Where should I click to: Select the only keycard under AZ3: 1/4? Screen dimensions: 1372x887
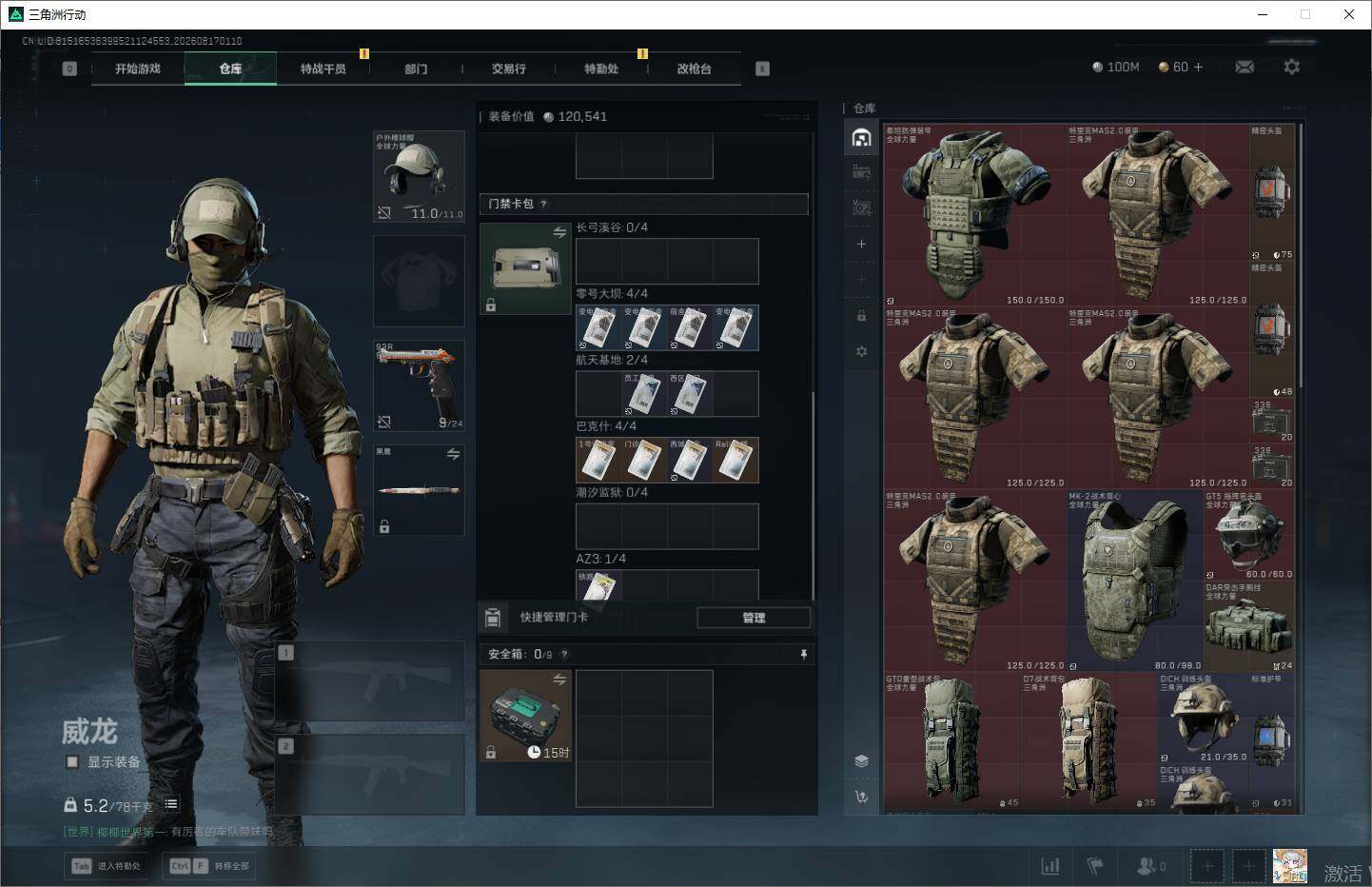pos(598,585)
